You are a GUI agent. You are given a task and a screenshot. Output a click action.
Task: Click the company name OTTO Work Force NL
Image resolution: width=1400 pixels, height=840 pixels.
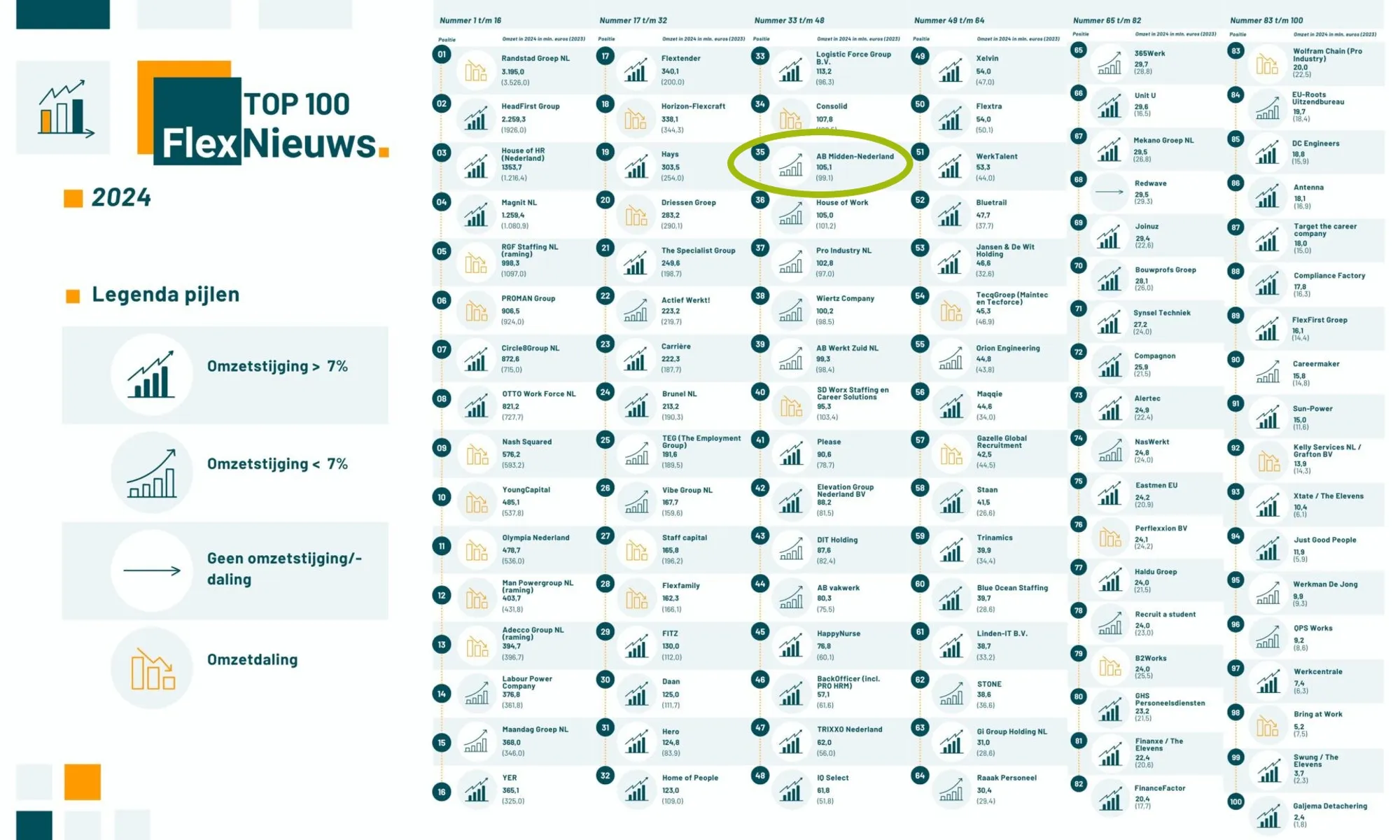pyautogui.click(x=538, y=394)
